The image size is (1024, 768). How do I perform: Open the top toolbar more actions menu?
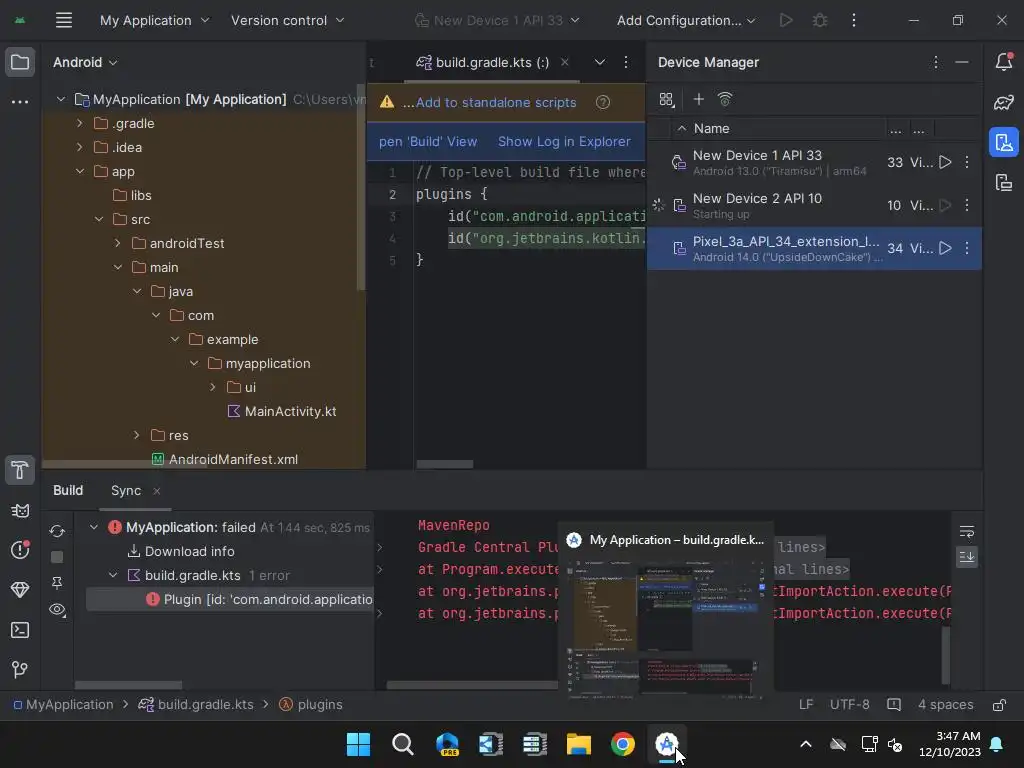[x=854, y=20]
